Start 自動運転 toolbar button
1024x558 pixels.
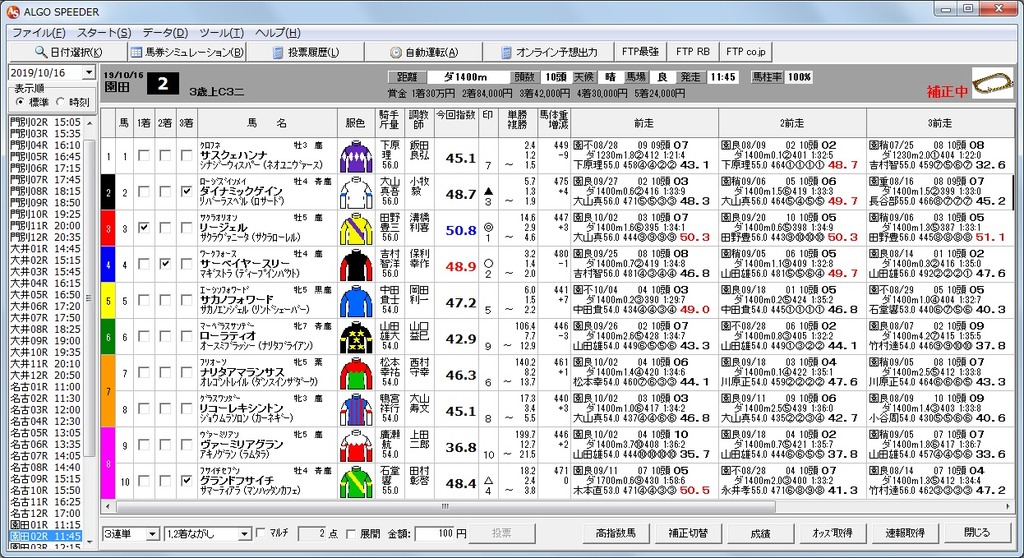[423, 52]
